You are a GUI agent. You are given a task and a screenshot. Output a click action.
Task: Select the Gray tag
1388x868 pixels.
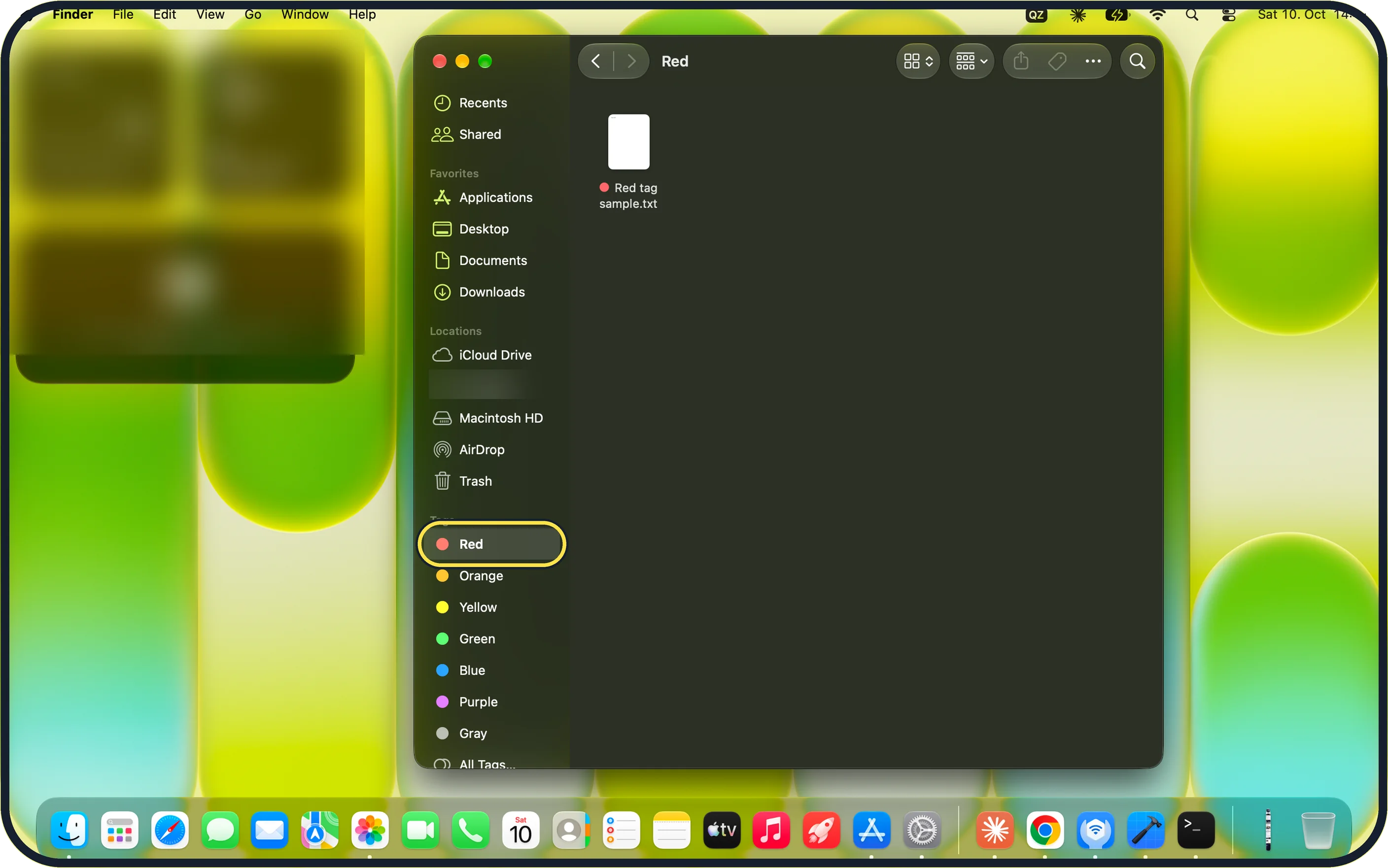point(492,734)
